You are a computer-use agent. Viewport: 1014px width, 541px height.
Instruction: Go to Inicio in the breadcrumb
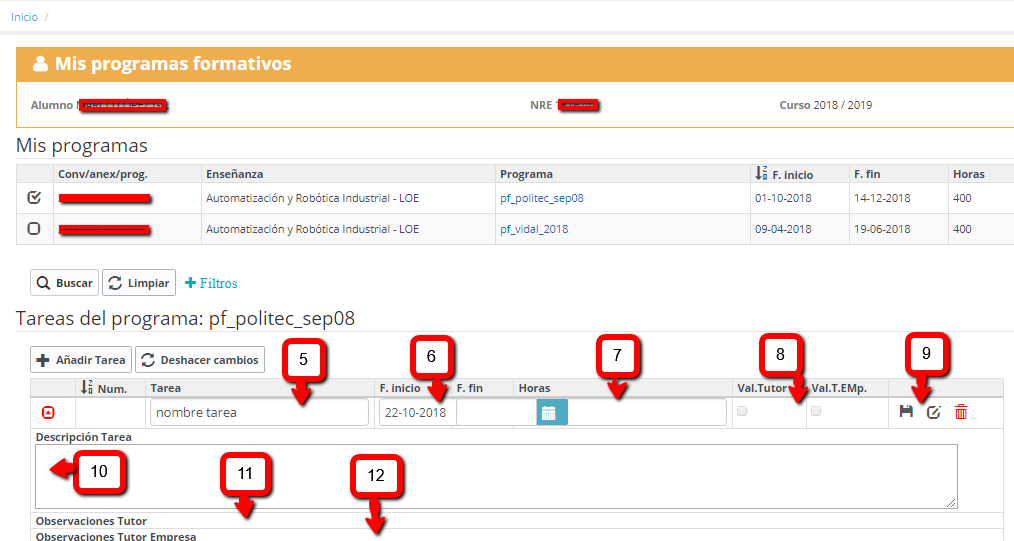click(24, 17)
